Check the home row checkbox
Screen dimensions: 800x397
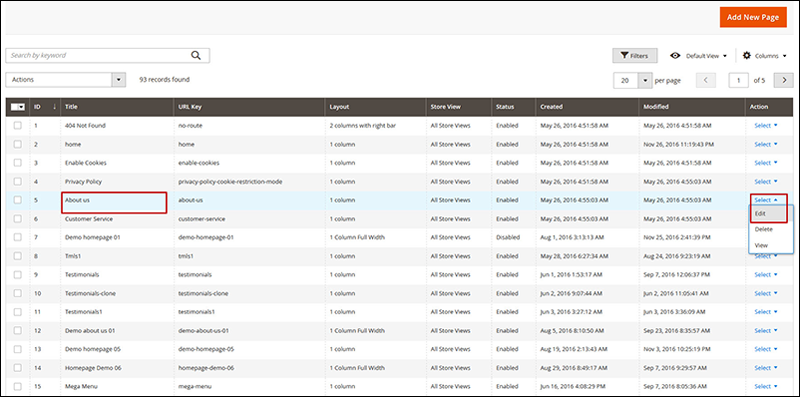click(x=18, y=144)
